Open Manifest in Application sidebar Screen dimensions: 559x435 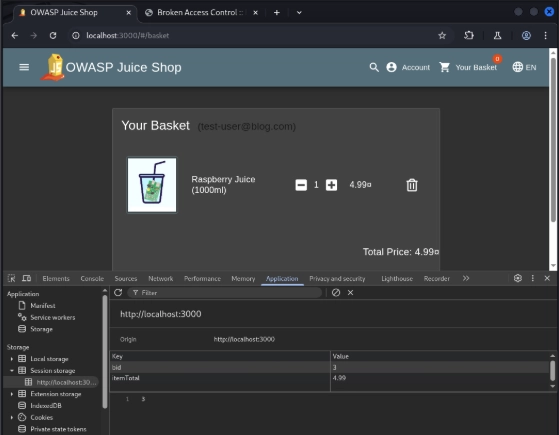[42, 306]
